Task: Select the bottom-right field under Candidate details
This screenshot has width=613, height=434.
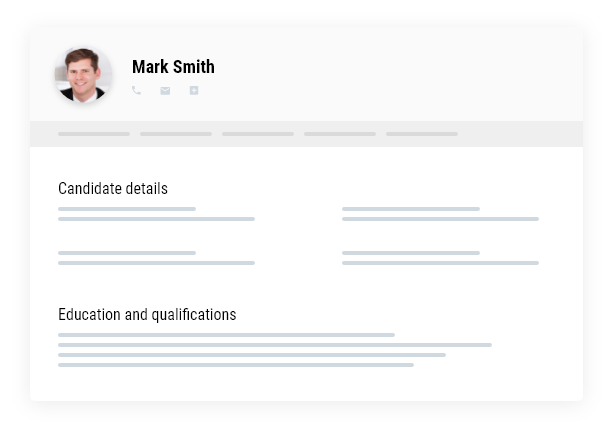Action: coord(441,258)
